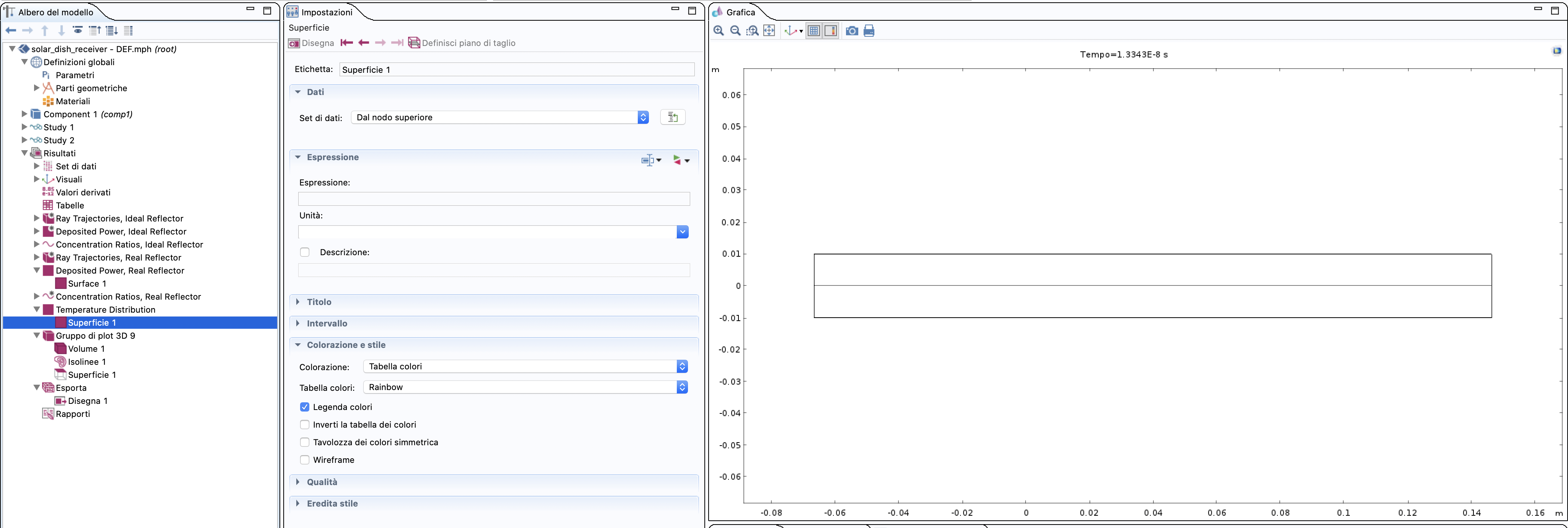Click Definisci piano di taglio

pyautogui.click(x=461, y=43)
